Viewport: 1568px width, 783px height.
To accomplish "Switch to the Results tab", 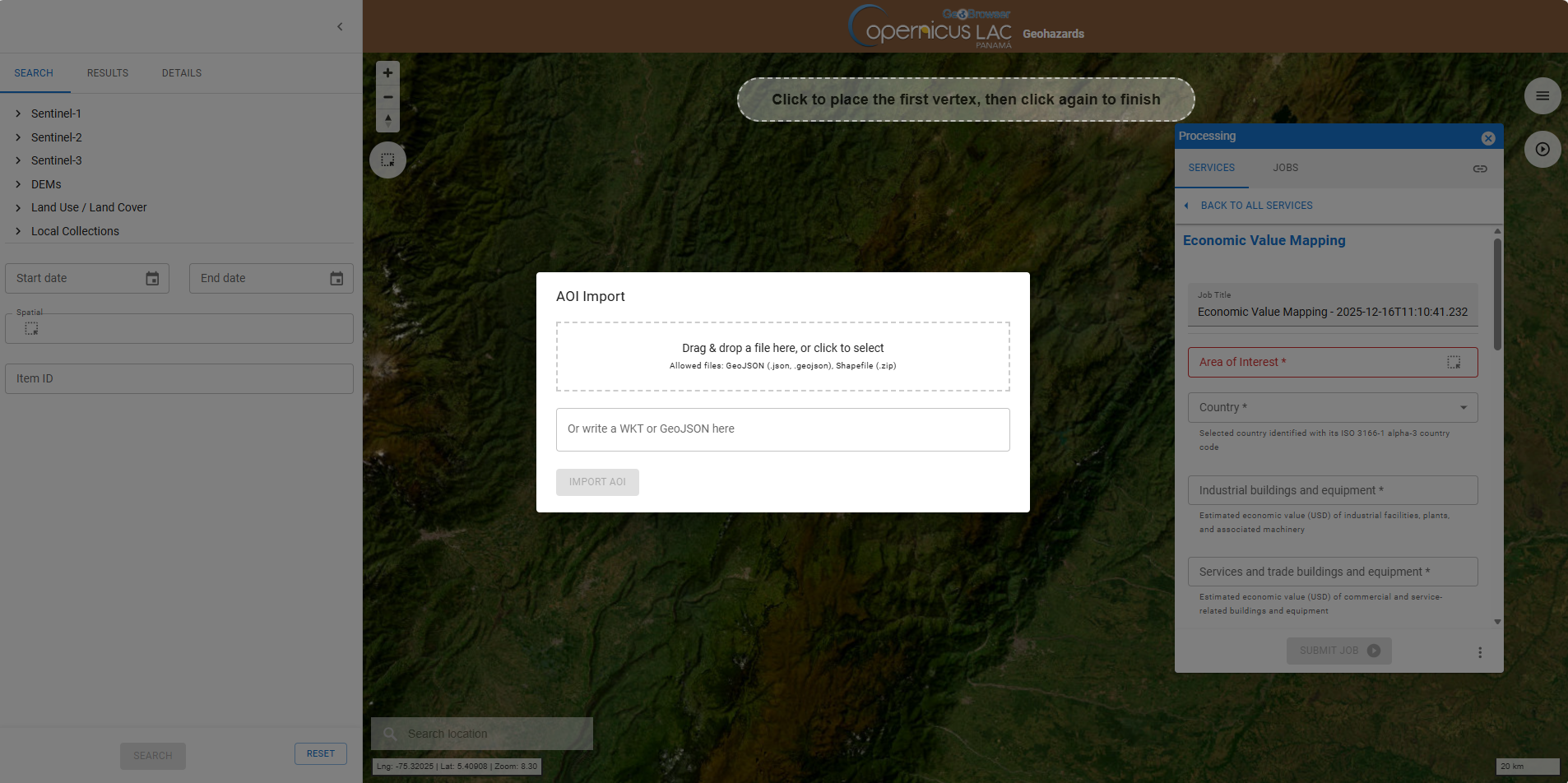I will click(x=108, y=73).
